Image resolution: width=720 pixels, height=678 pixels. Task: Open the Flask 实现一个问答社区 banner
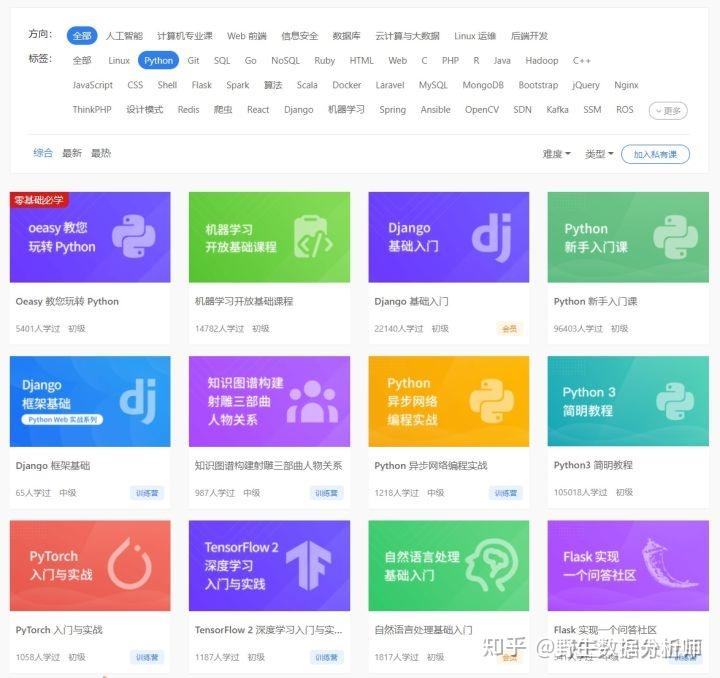[628, 566]
